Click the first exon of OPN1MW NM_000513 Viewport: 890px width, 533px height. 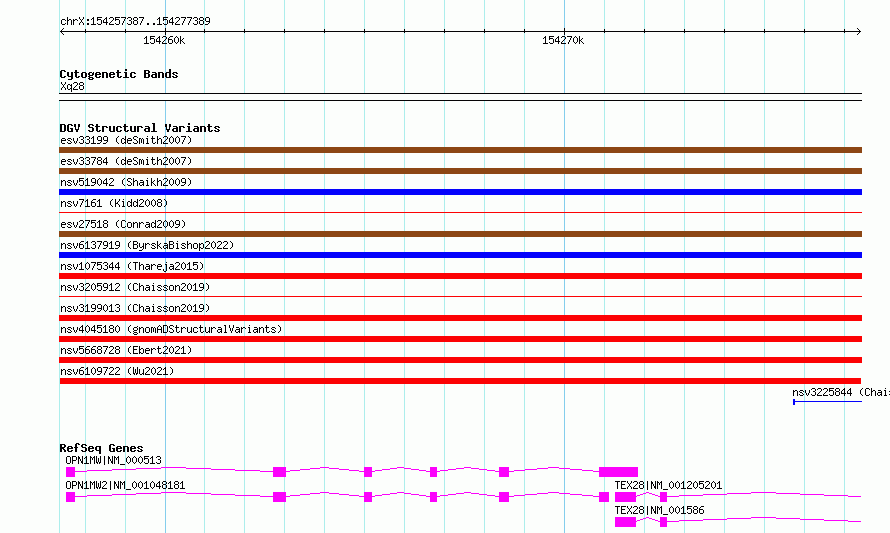click(x=70, y=472)
